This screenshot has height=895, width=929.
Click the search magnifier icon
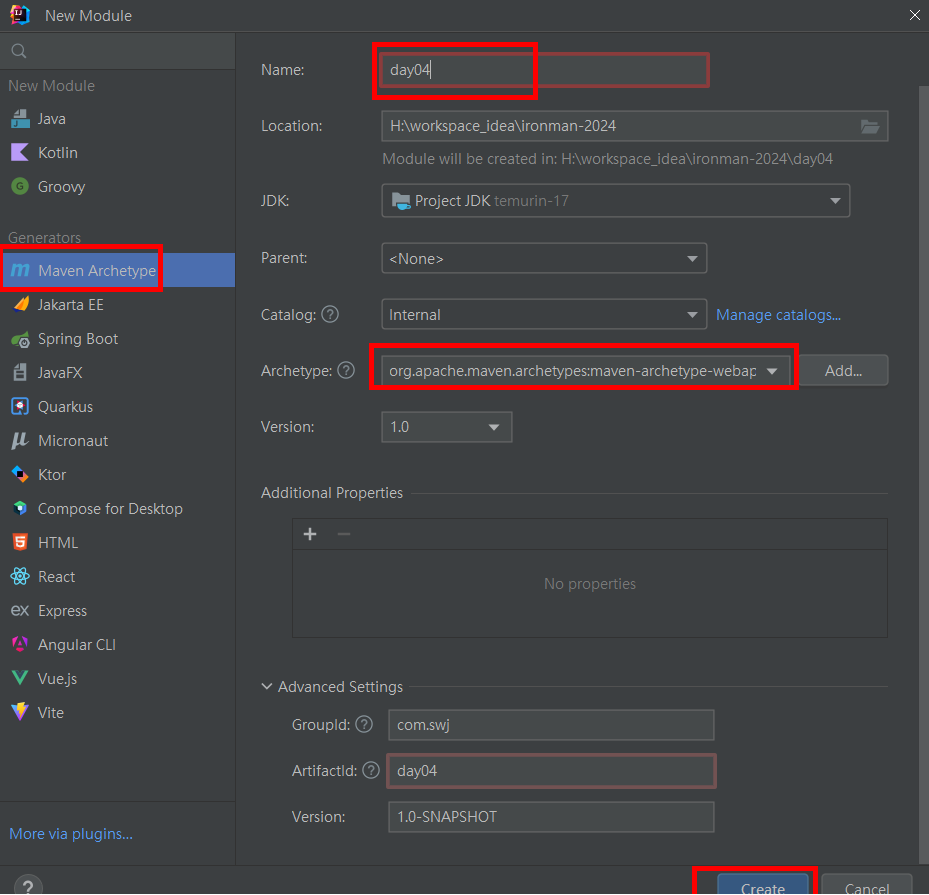pyautogui.click(x=19, y=51)
